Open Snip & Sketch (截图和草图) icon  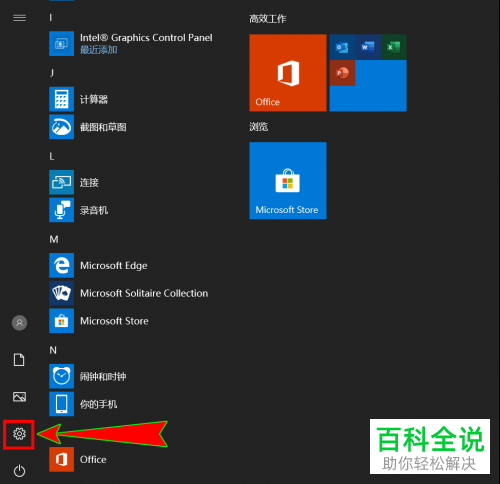coord(61,127)
